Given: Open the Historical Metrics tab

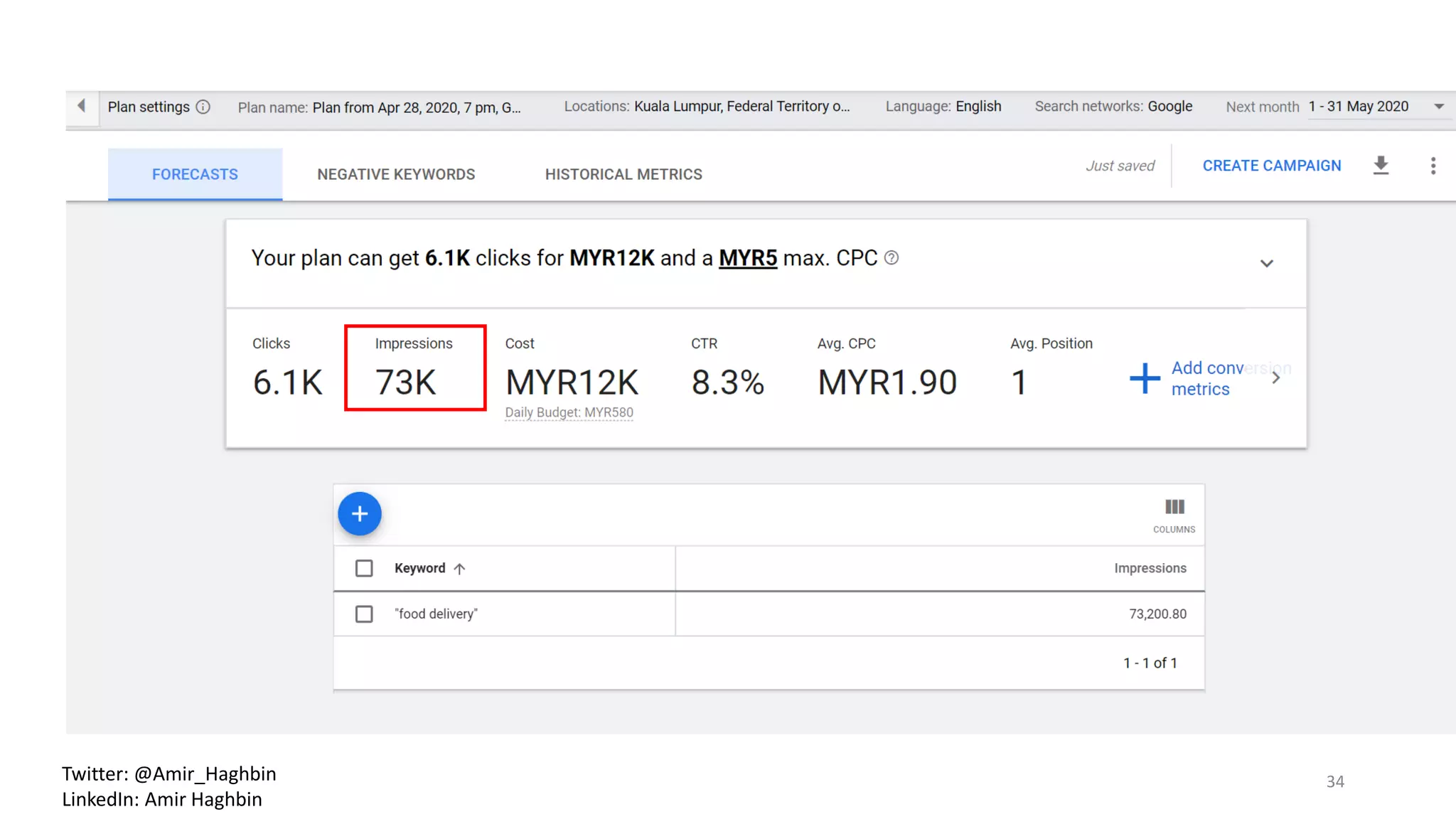Looking at the screenshot, I should (623, 174).
